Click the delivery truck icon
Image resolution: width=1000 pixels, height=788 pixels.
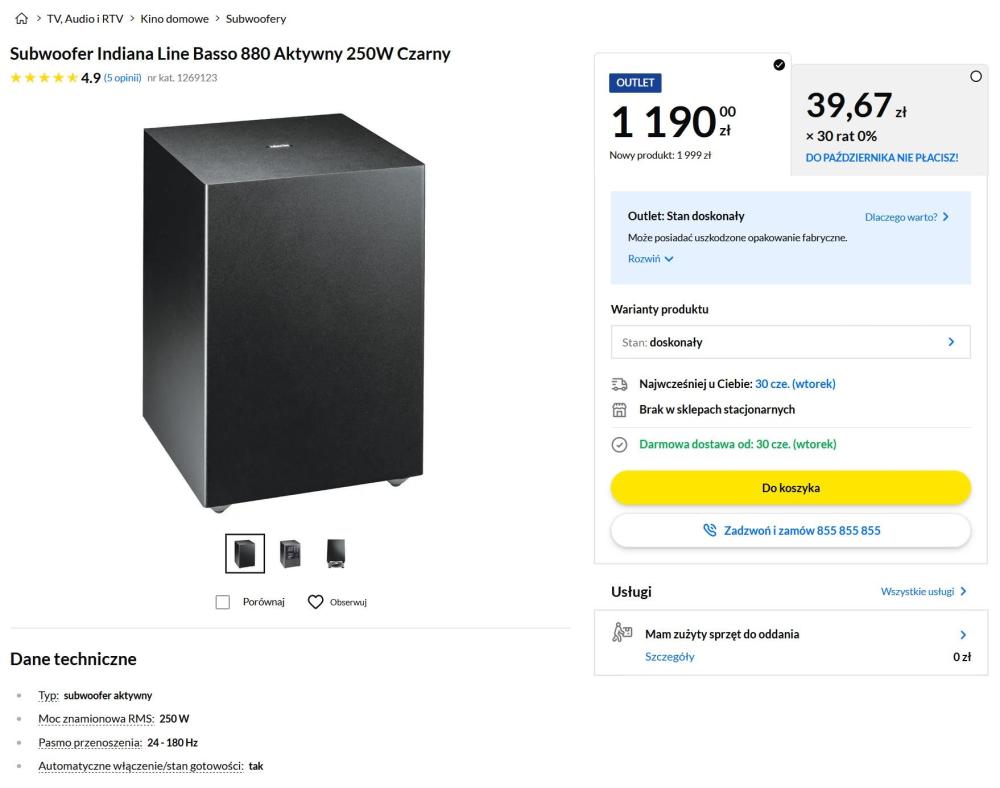tap(619, 384)
